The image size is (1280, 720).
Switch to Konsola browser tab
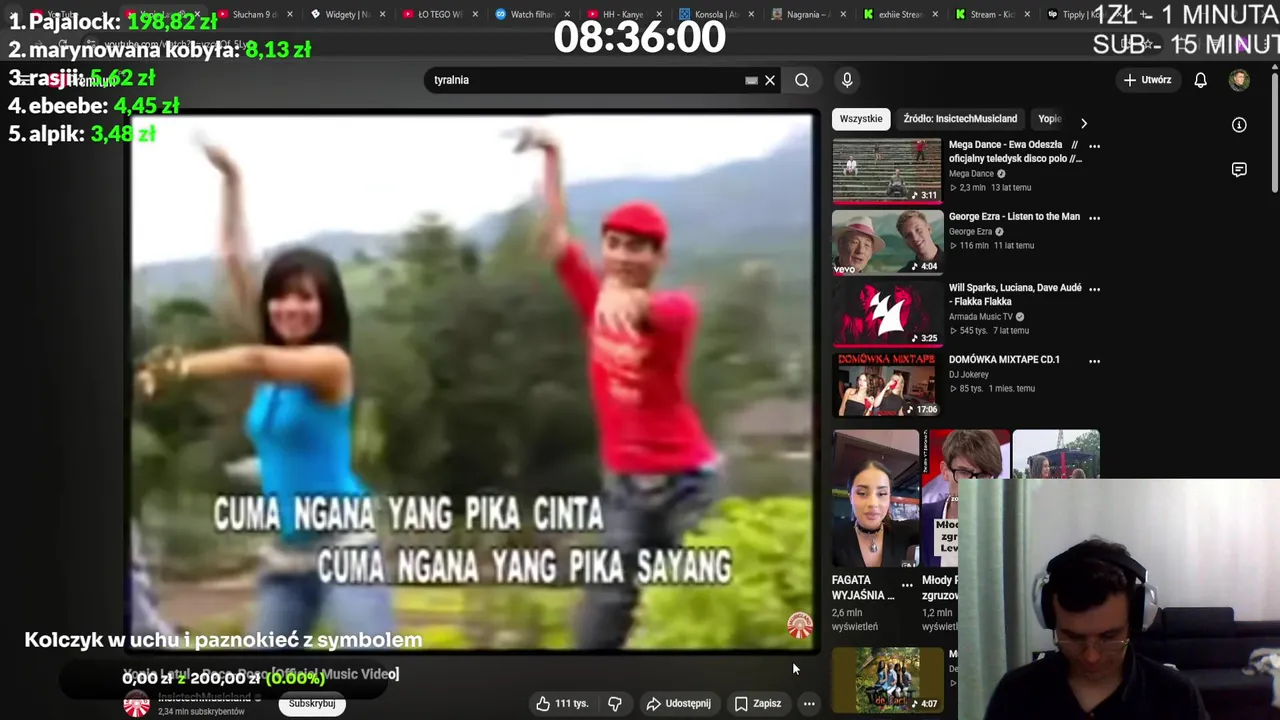click(x=715, y=14)
